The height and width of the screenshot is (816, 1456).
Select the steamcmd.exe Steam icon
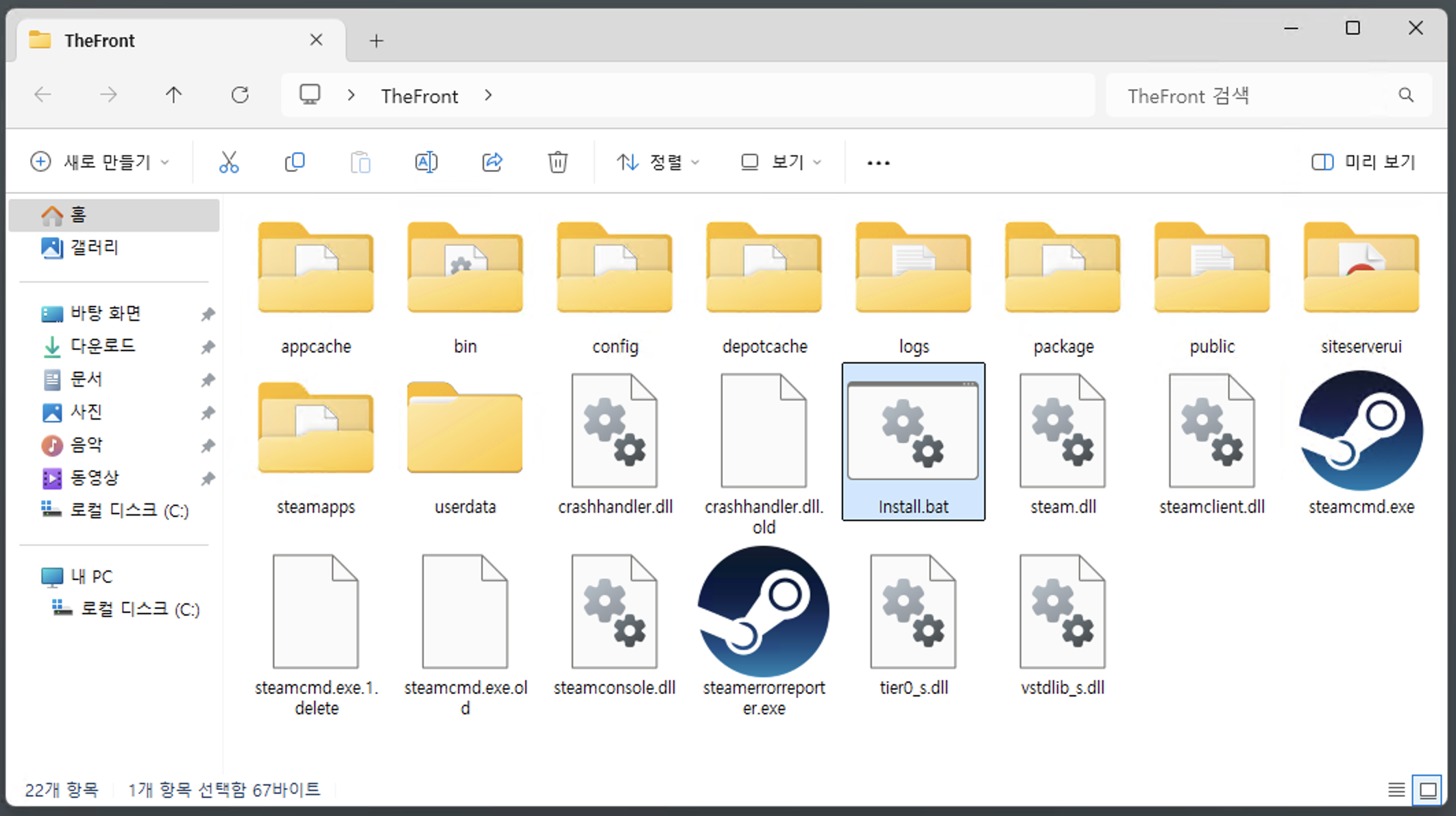coord(1361,442)
